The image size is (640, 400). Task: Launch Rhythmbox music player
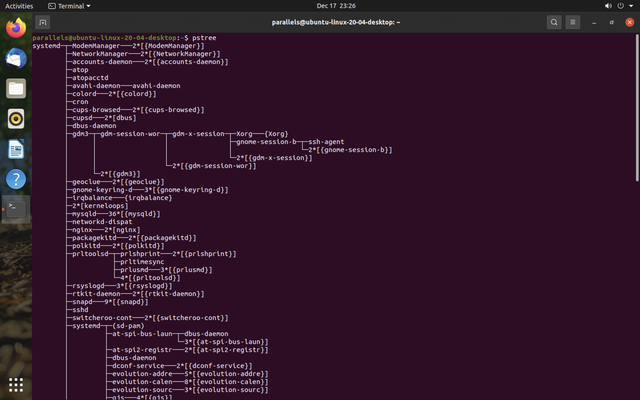(x=16, y=119)
